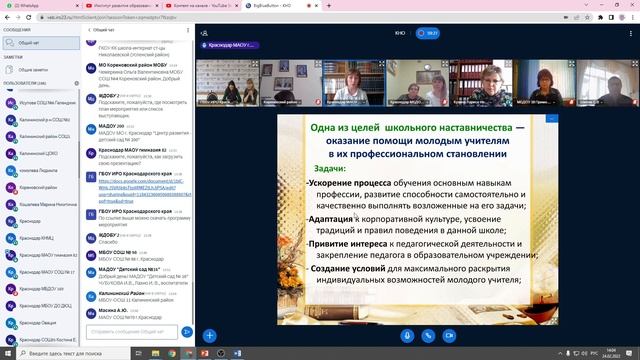
Task: Show hidden system tray icons
Action: click(560, 353)
